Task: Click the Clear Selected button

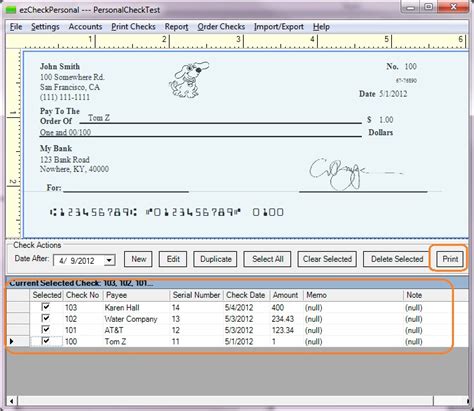Action: tap(327, 259)
